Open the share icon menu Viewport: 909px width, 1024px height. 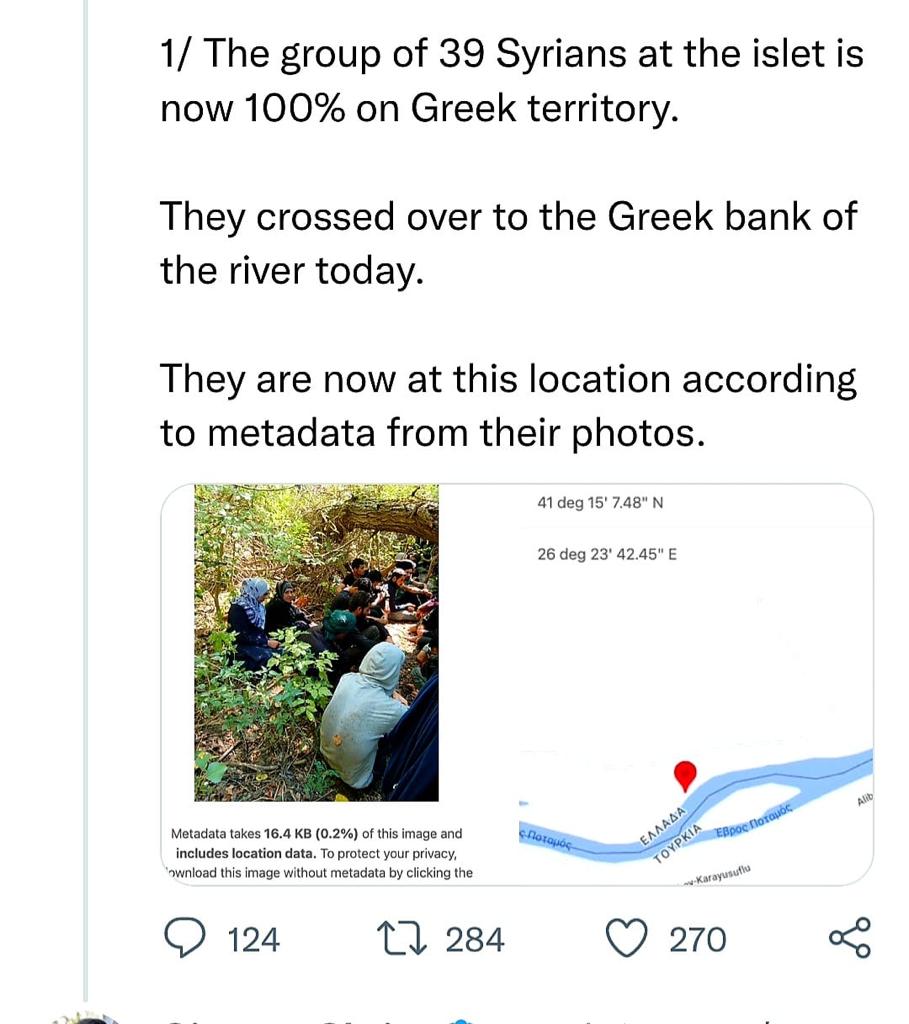(850, 939)
